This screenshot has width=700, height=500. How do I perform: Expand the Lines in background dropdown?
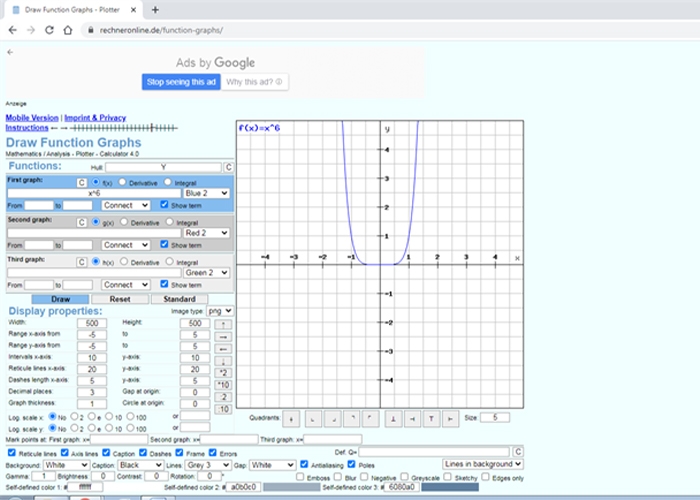click(x=483, y=464)
